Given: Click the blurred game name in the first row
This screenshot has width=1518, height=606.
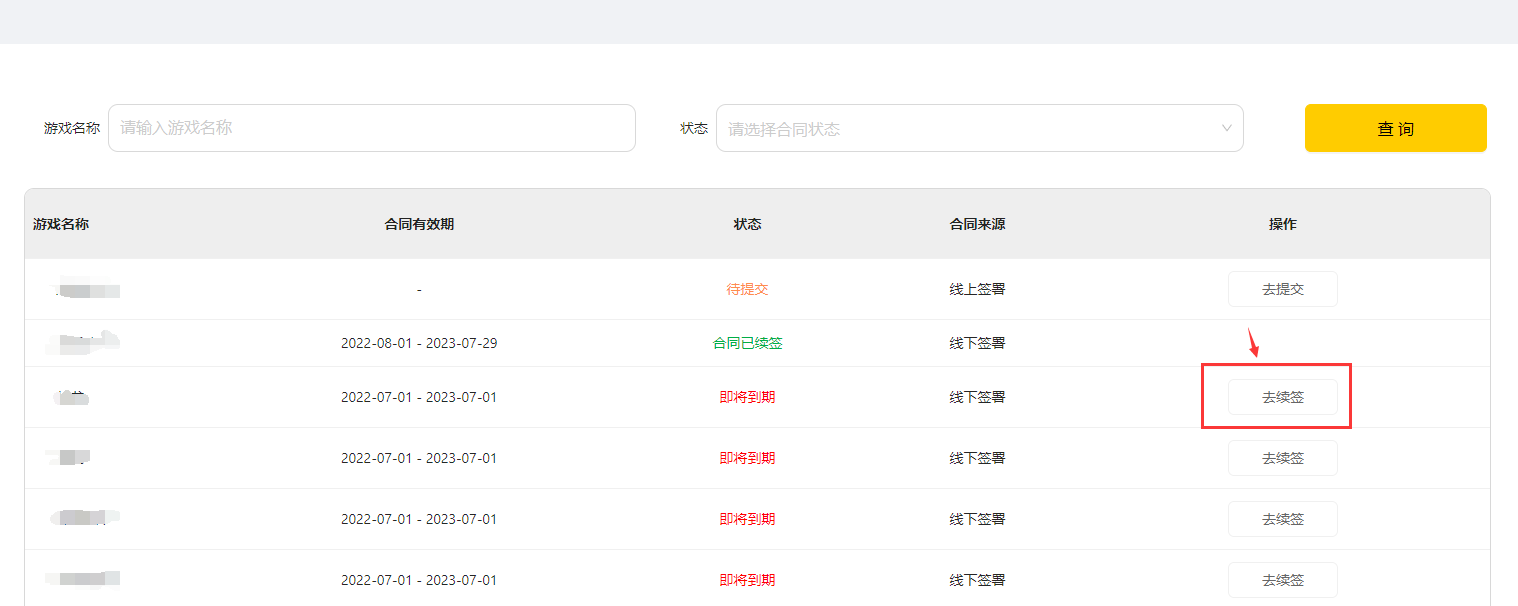Looking at the screenshot, I should (88, 291).
